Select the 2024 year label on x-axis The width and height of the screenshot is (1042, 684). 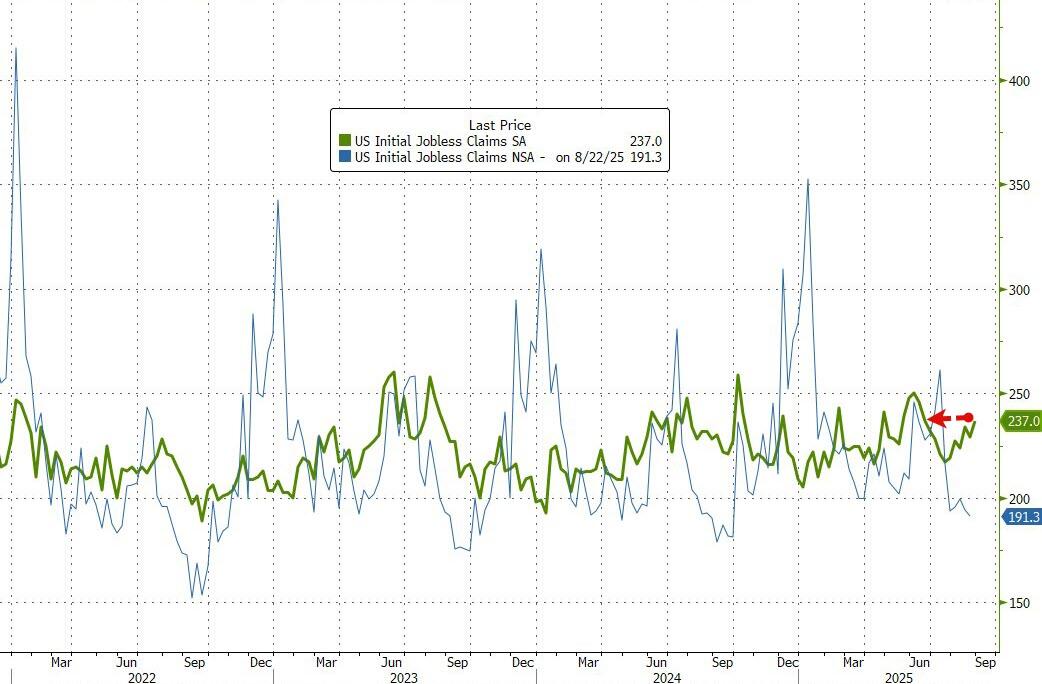[x=667, y=677]
